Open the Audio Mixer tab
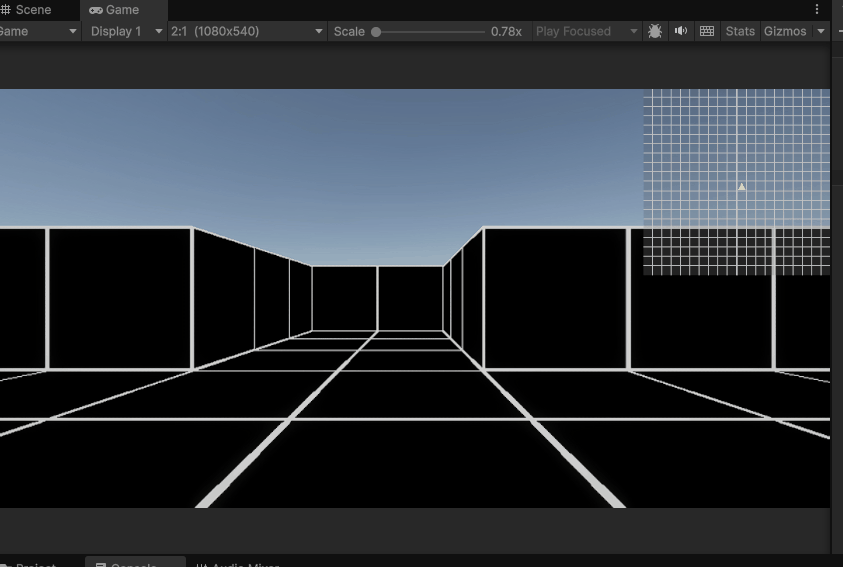 tap(238, 564)
